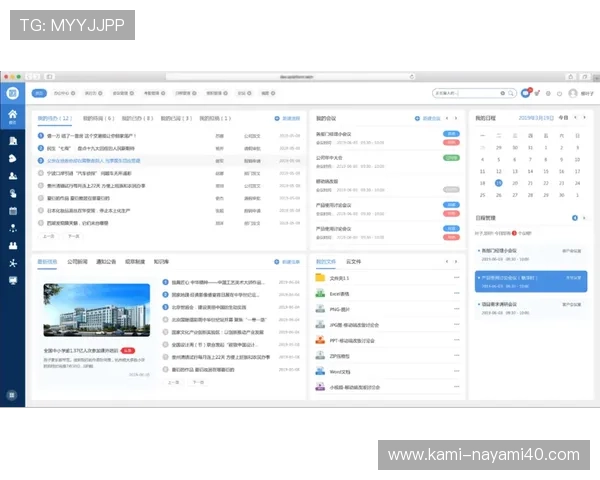Screen dimensions: 600x480
Task: Click the user avatar in the top right
Action: coord(573,93)
